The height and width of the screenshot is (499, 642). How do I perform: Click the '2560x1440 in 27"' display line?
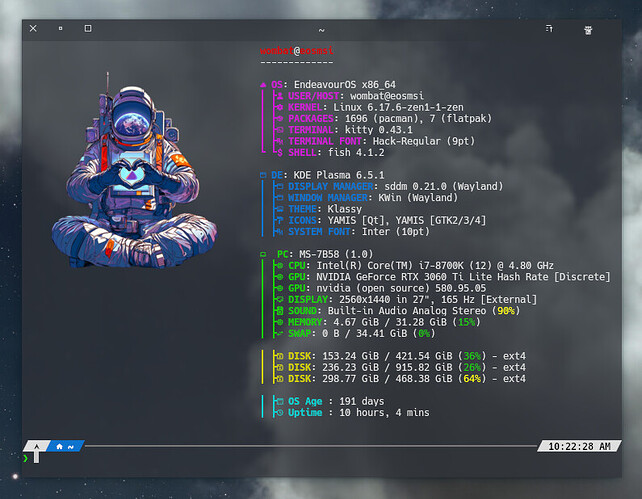click(438, 300)
